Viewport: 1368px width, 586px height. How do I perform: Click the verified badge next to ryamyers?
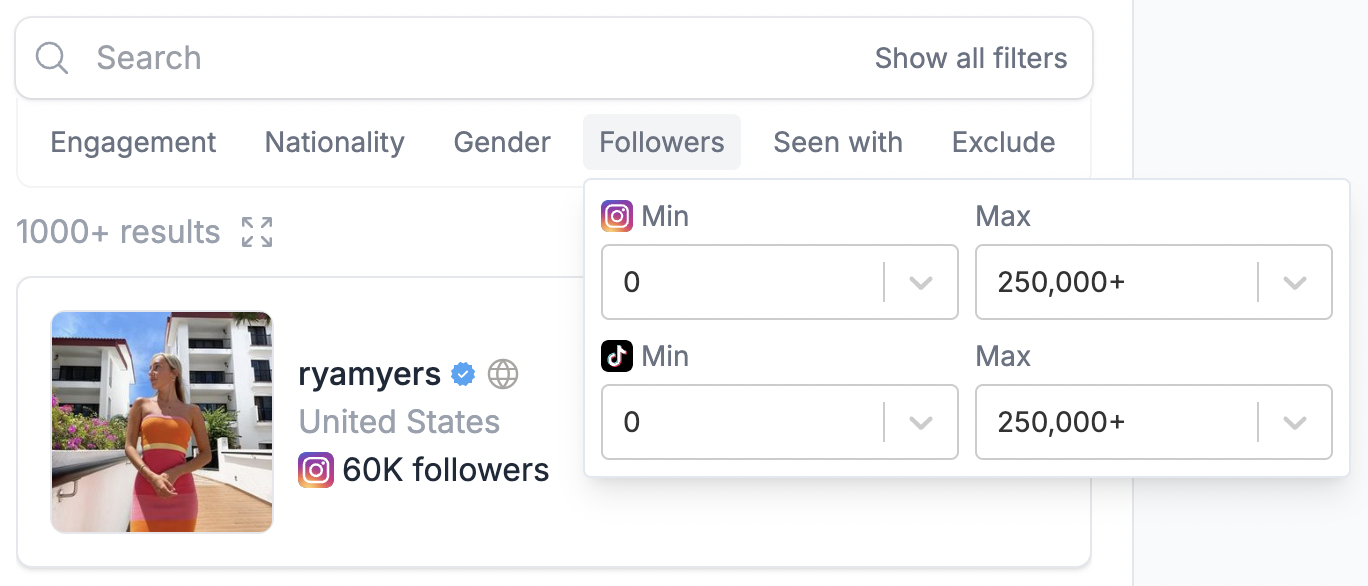point(463,375)
